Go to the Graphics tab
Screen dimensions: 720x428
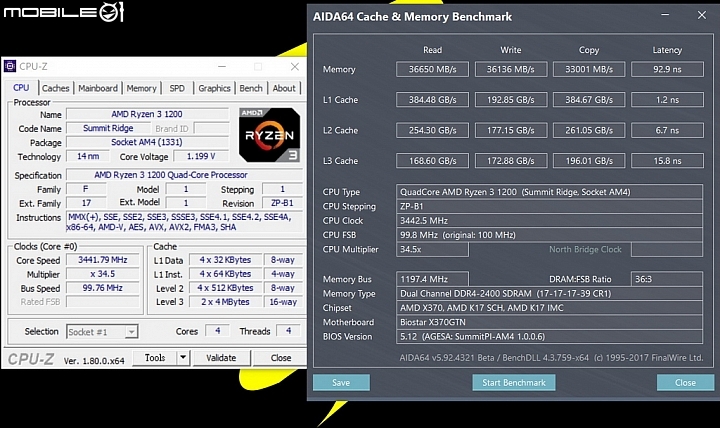point(214,88)
